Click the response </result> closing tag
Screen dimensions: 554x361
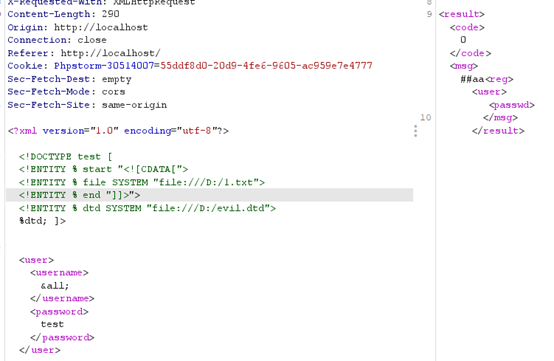point(498,131)
